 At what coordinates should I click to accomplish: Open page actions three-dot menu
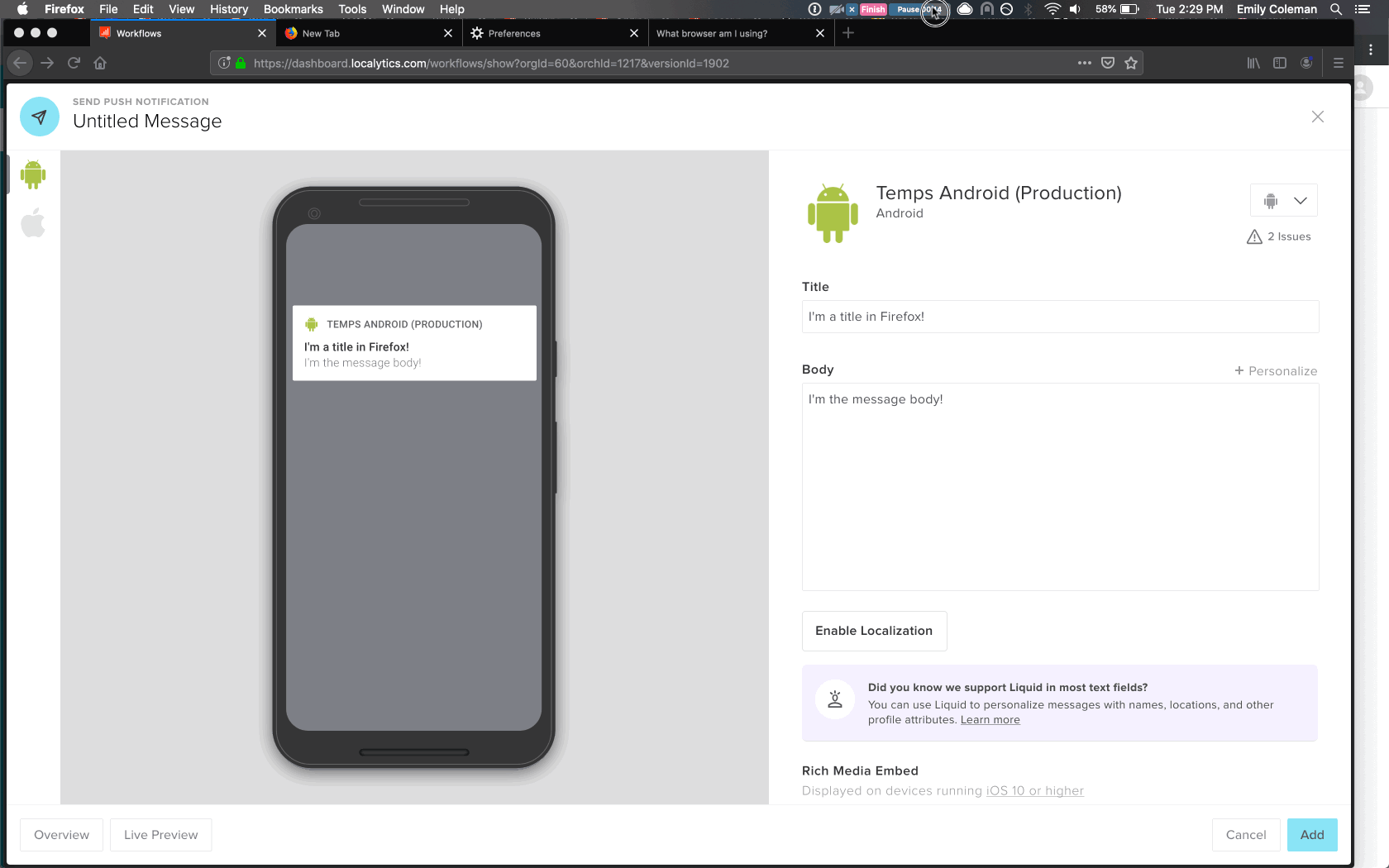tap(1084, 63)
